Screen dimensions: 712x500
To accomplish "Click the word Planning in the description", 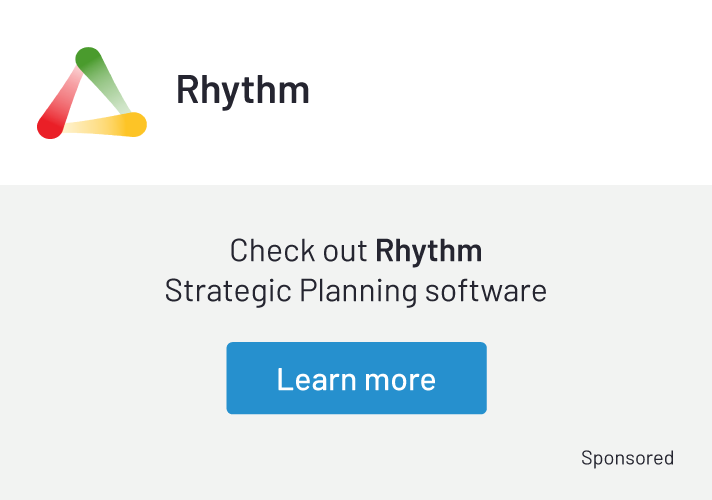I will pos(358,292).
